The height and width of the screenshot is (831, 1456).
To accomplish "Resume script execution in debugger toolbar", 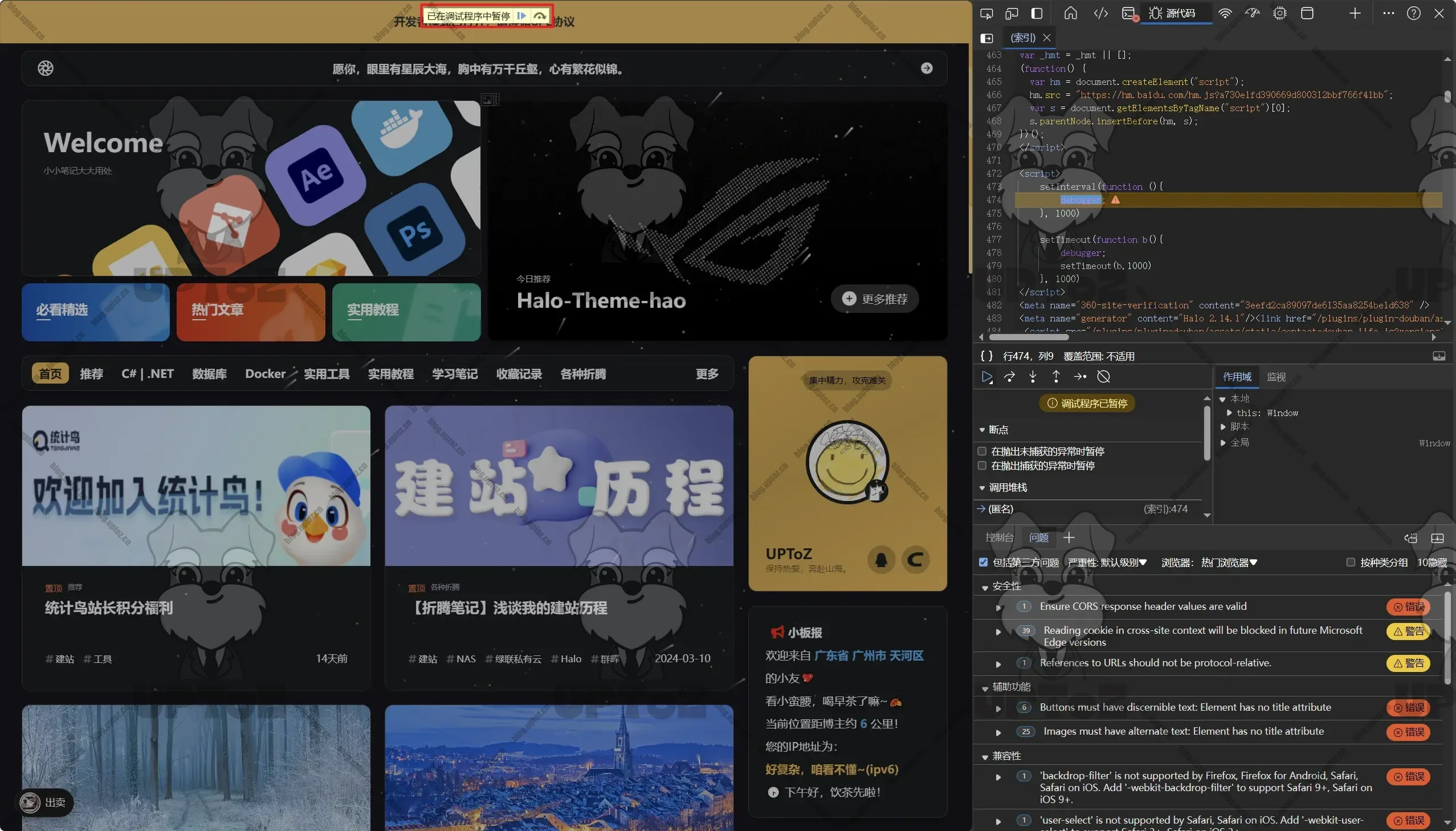I will (986, 377).
